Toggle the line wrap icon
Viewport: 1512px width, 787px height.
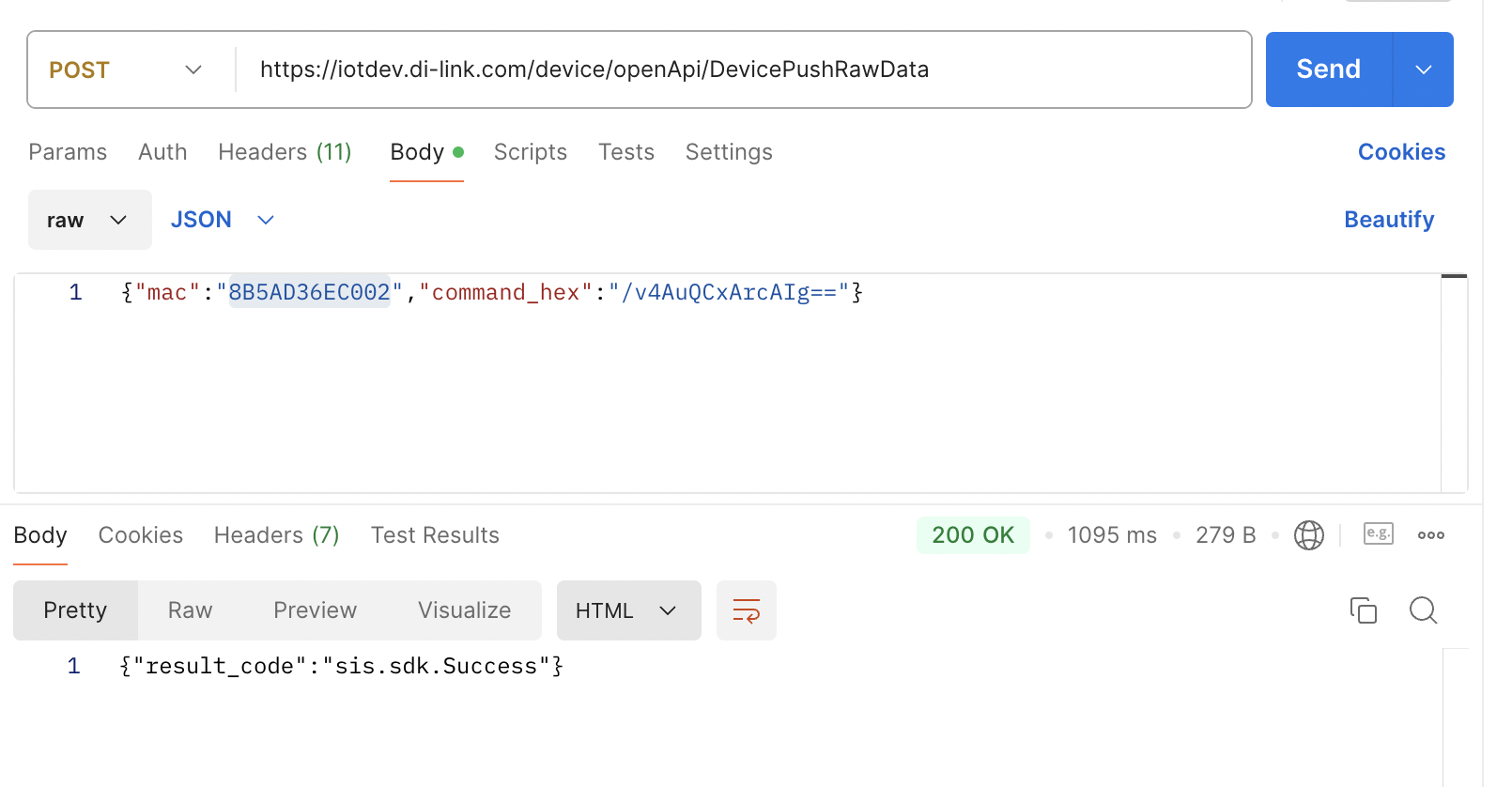[747, 610]
